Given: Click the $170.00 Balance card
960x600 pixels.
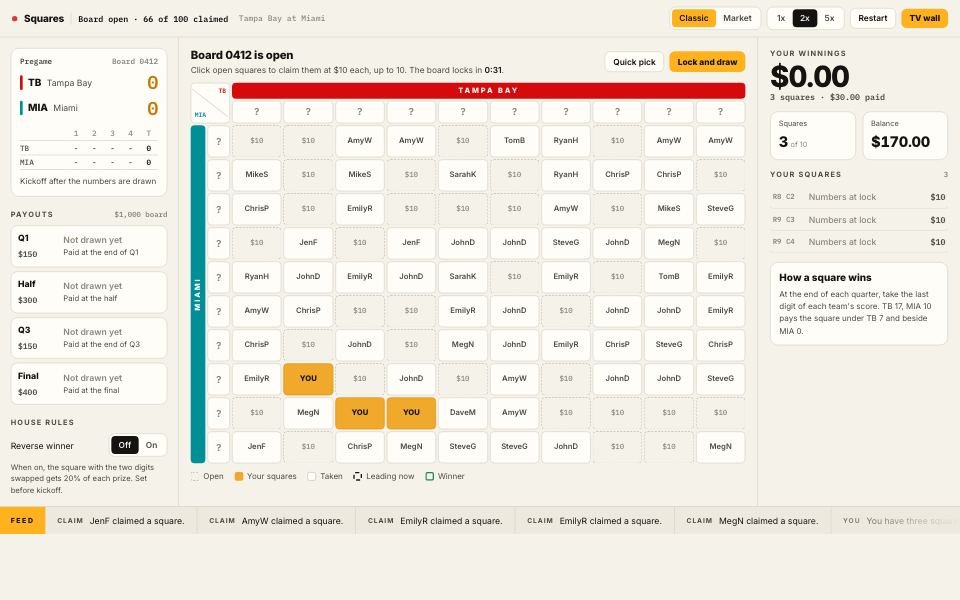Looking at the screenshot, I should coord(905,135).
